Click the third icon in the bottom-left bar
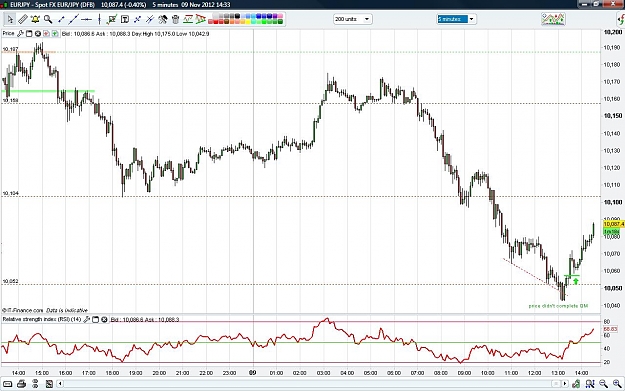The image size is (625, 391). 35,384
